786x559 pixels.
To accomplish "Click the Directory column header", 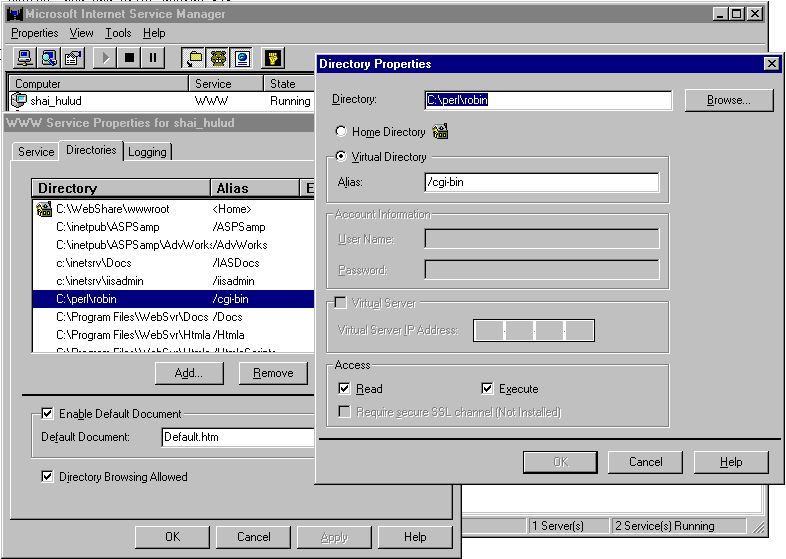I will [121, 188].
